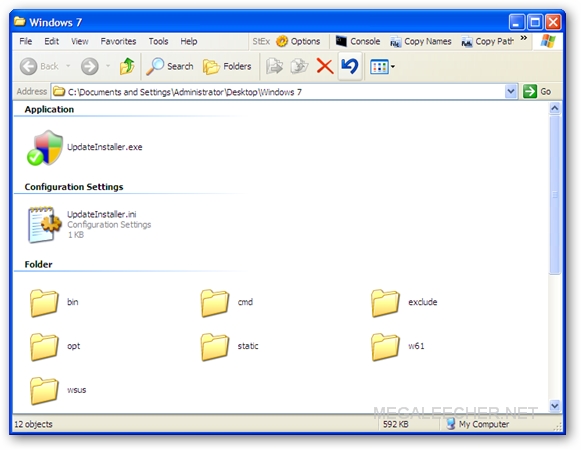Click the red Delete X icon
Viewport: 581px width, 450px height.
point(325,66)
